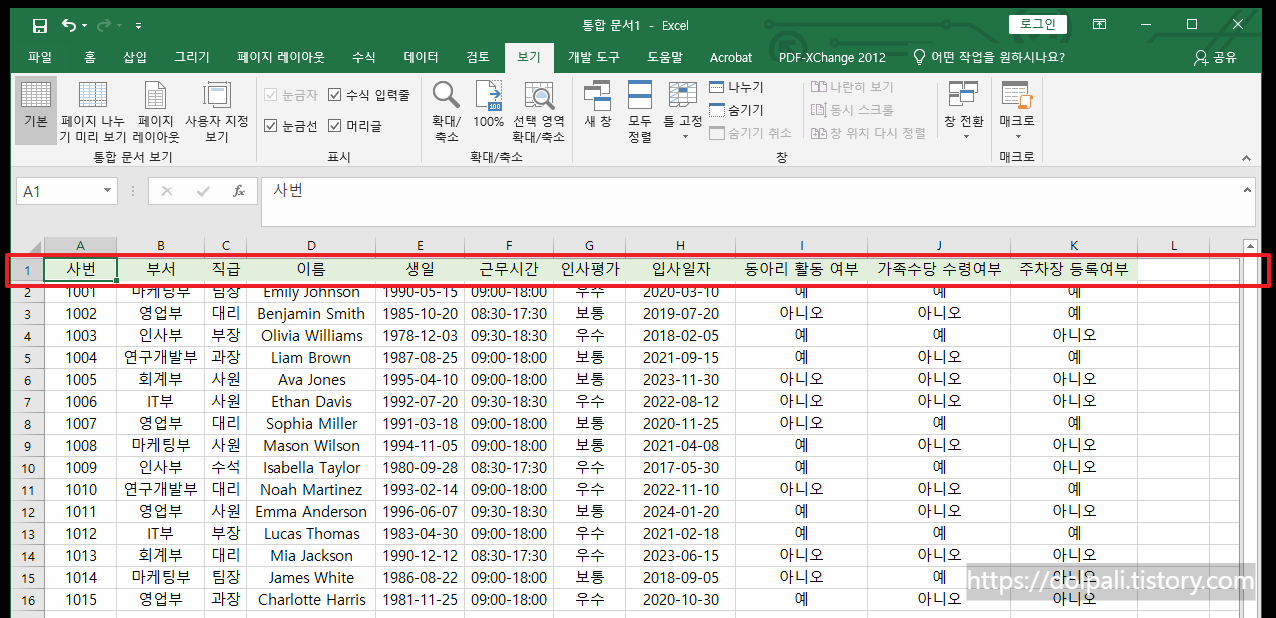Open the Formulas (수식) tab

tap(364, 57)
